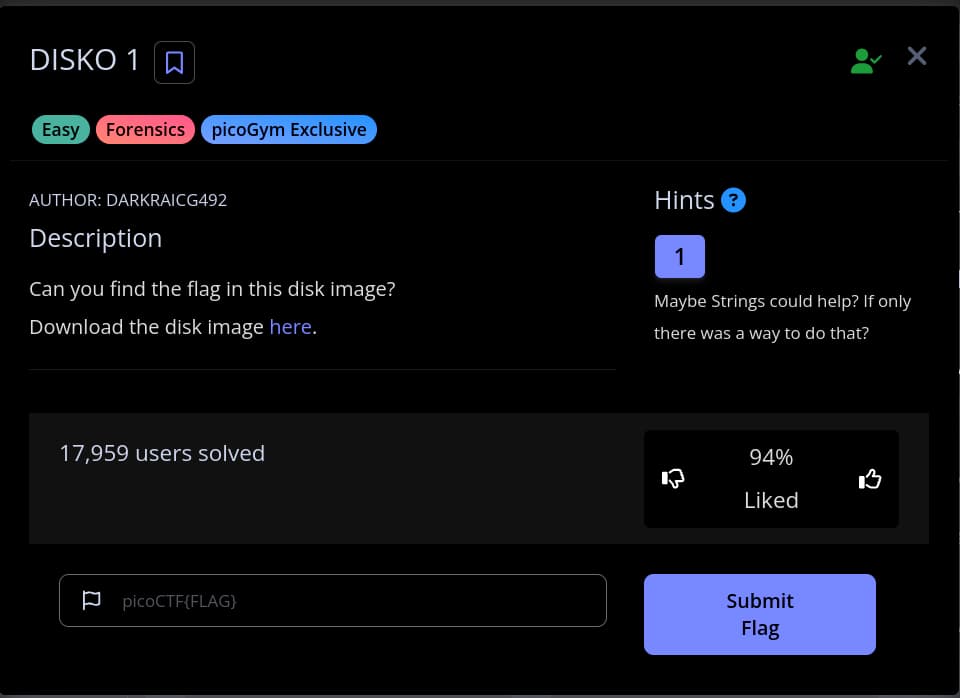Select the Easy difficulty tag
This screenshot has height=698, width=960.
click(x=60, y=130)
